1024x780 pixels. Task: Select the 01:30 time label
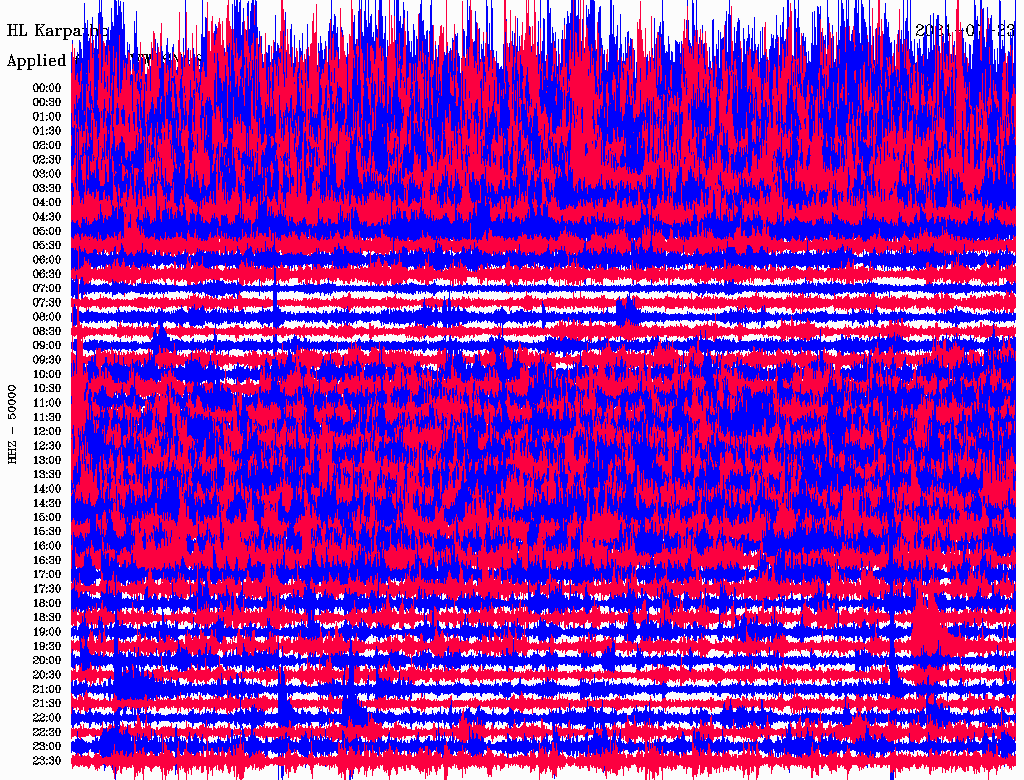(x=47, y=131)
